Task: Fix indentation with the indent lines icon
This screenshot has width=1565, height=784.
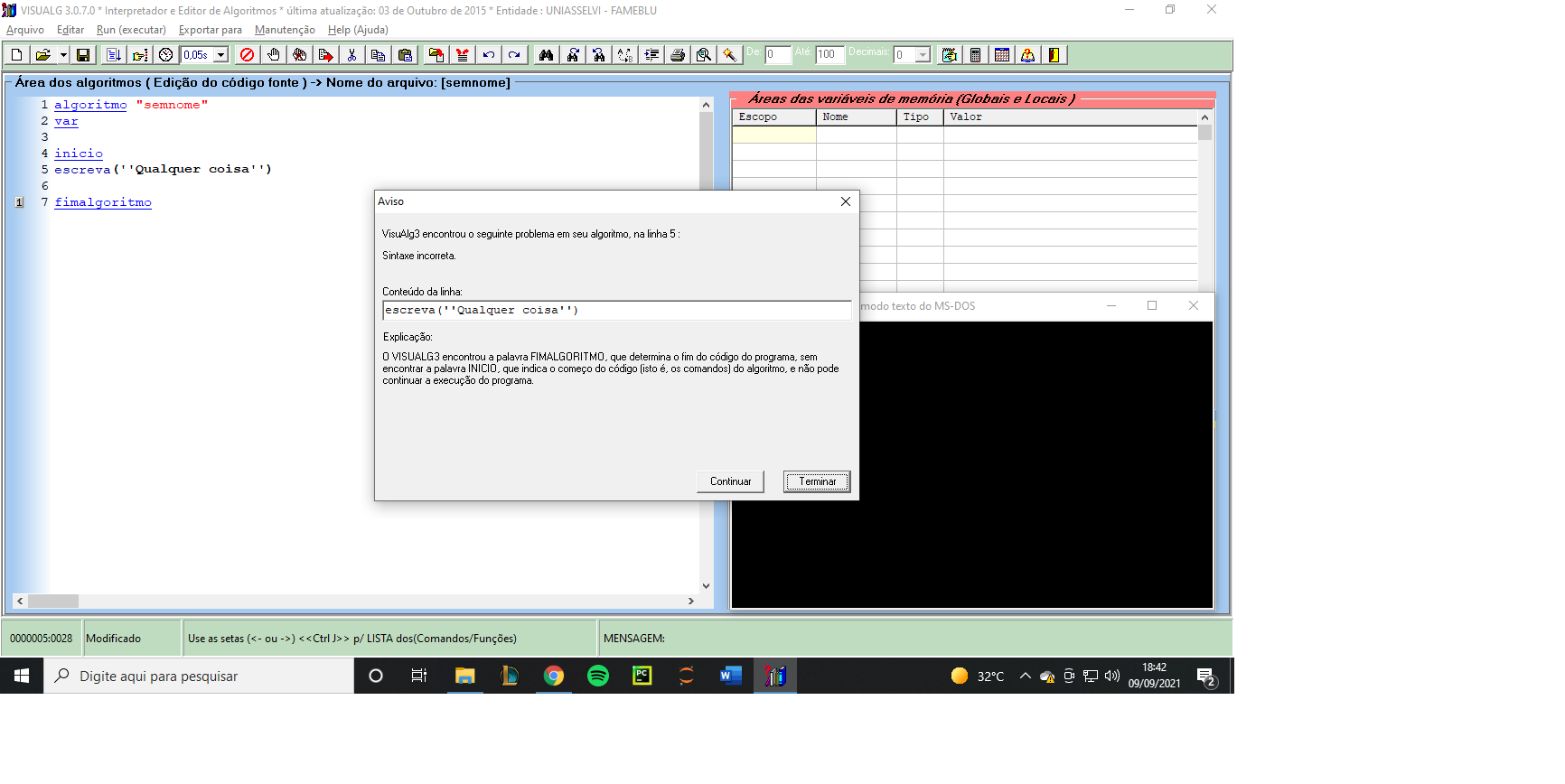Action: click(651, 55)
